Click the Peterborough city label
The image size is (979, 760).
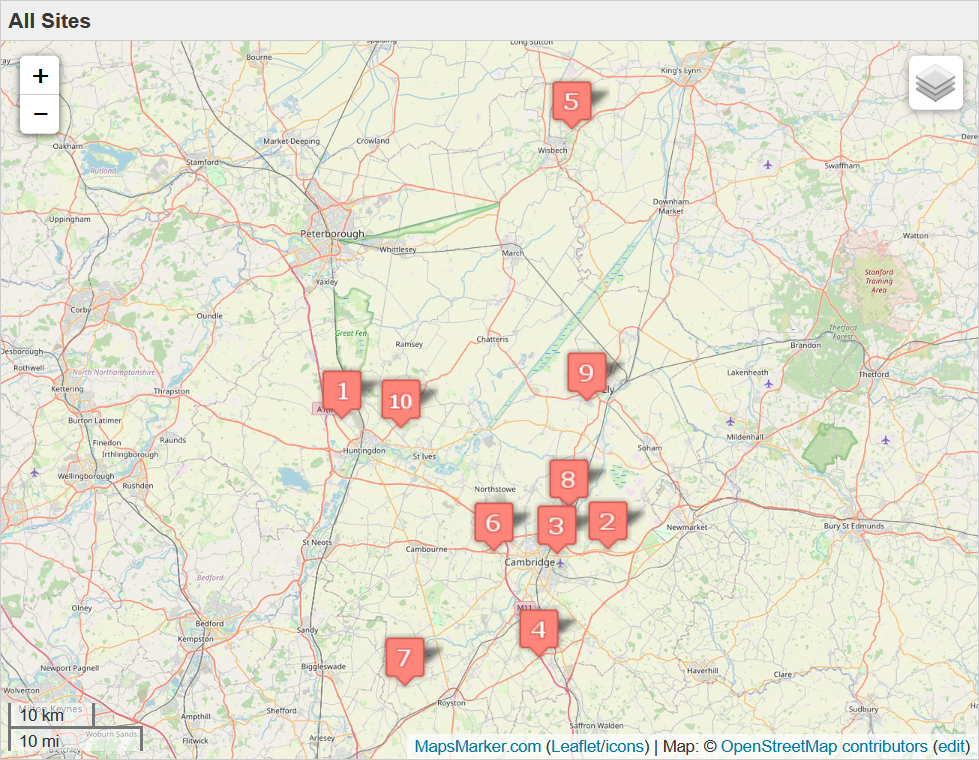[332, 234]
